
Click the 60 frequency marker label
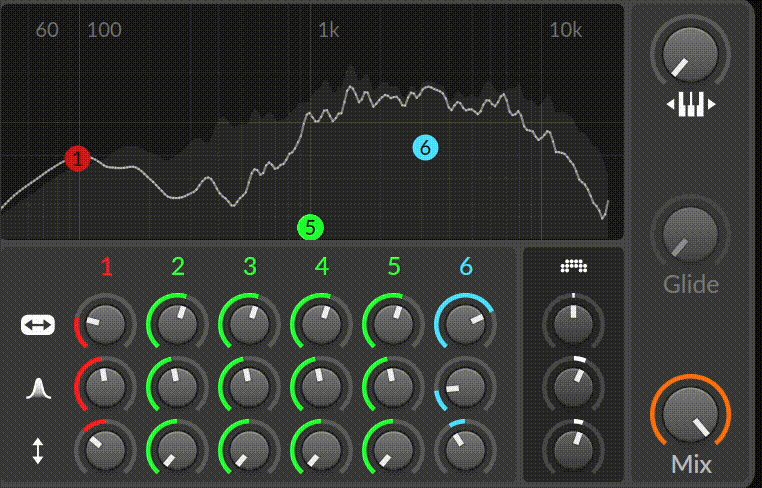[47, 30]
